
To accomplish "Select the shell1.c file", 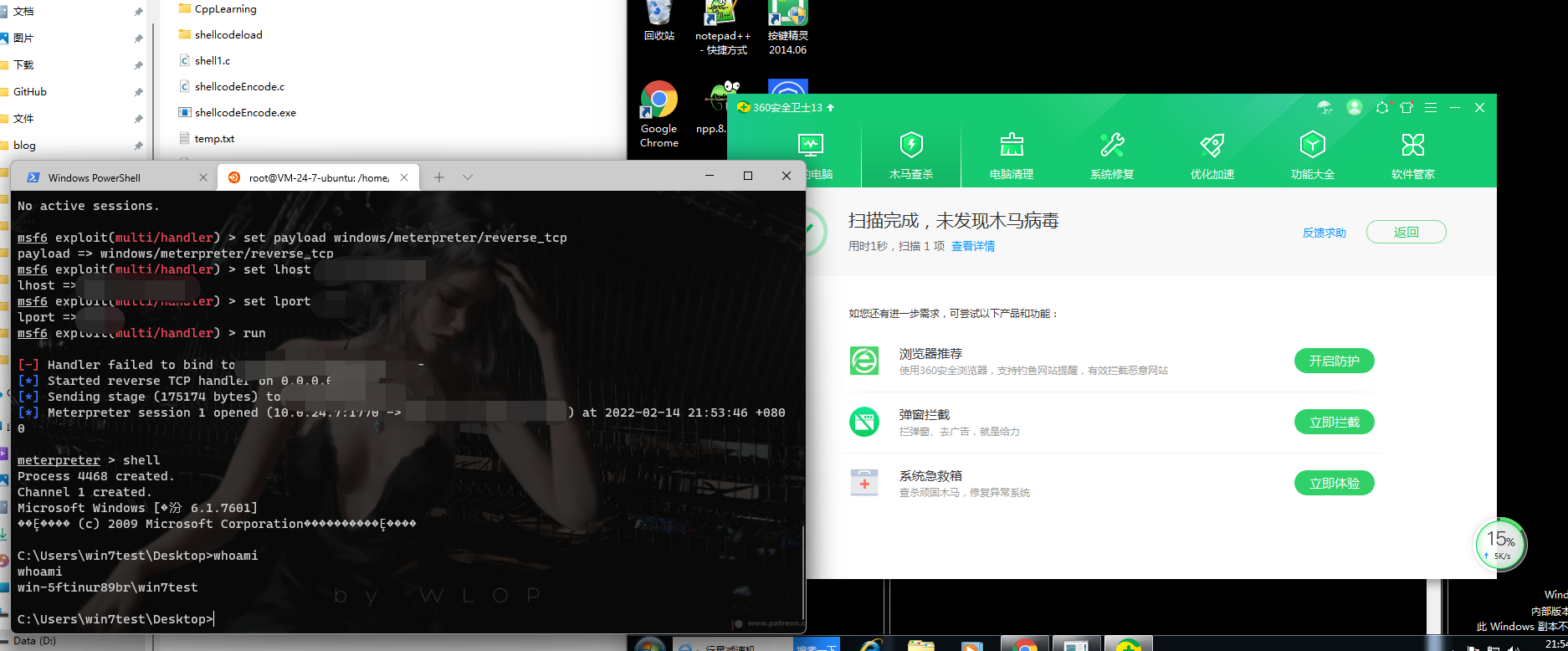I will coord(205,60).
